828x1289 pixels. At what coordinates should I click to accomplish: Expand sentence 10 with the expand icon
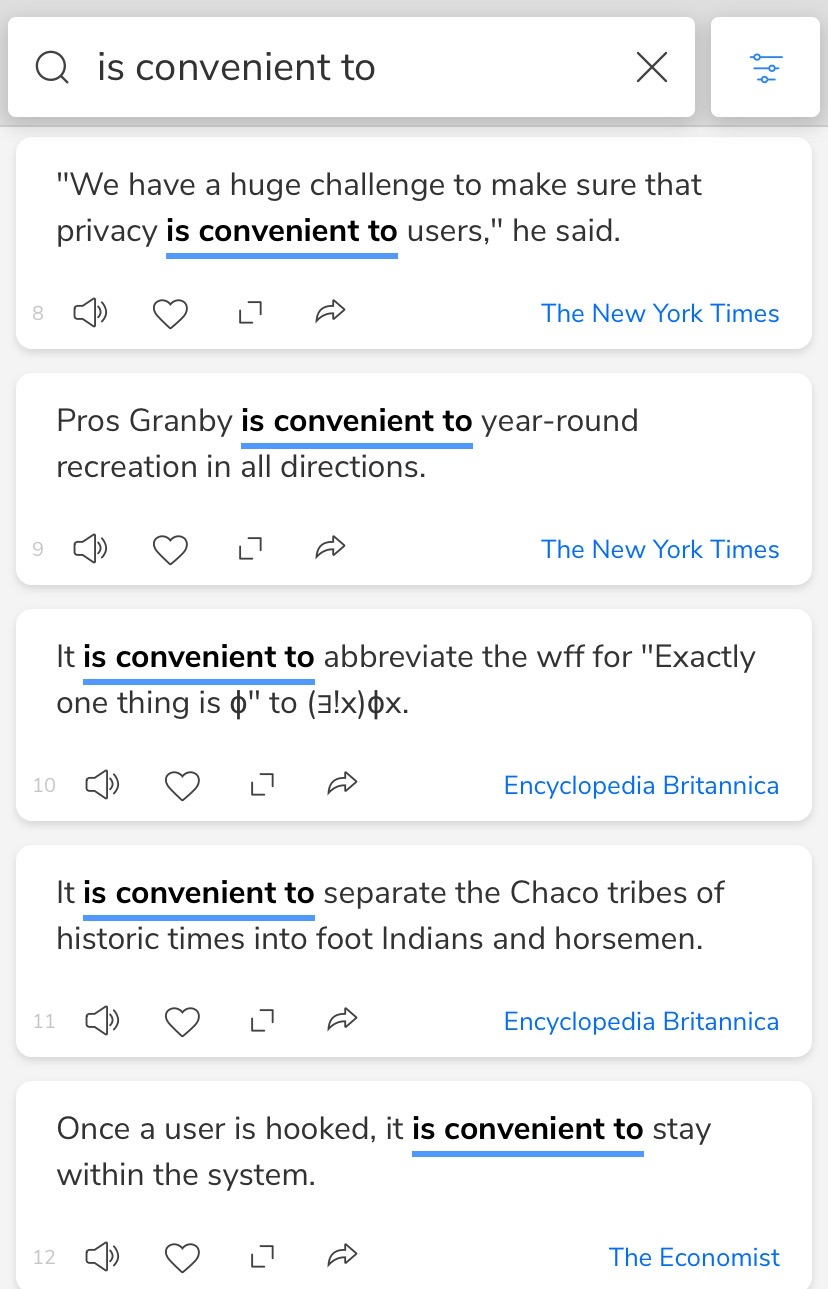(x=262, y=786)
